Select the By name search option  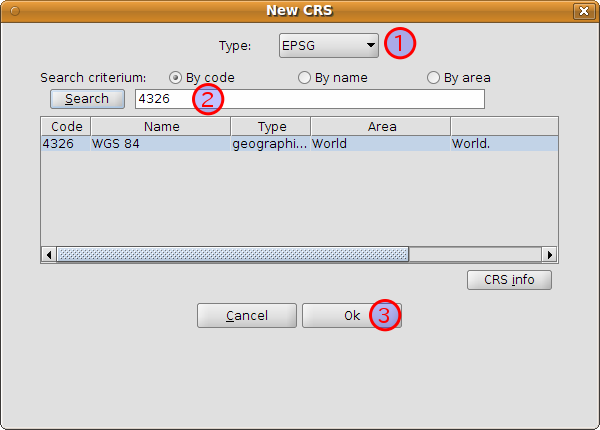[x=304, y=77]
